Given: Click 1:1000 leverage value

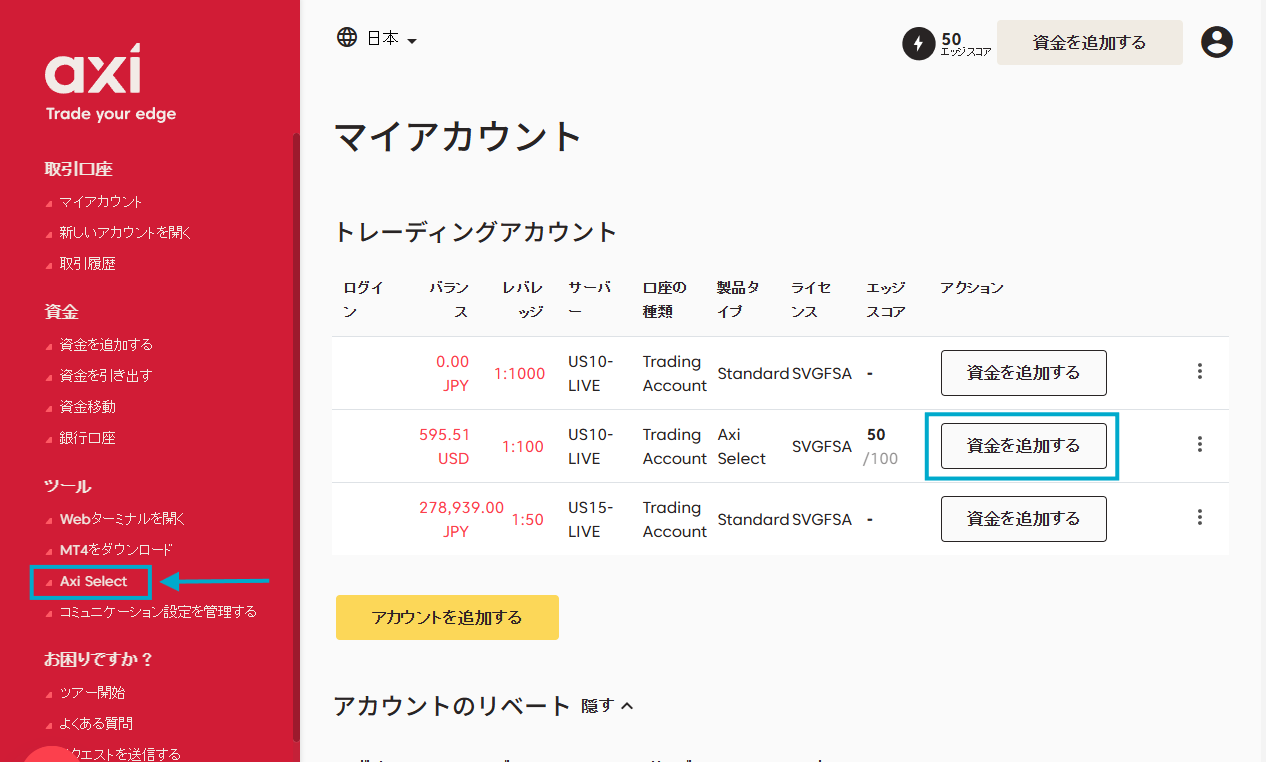Looking at the screenshot, I should (x=520, y=374).
